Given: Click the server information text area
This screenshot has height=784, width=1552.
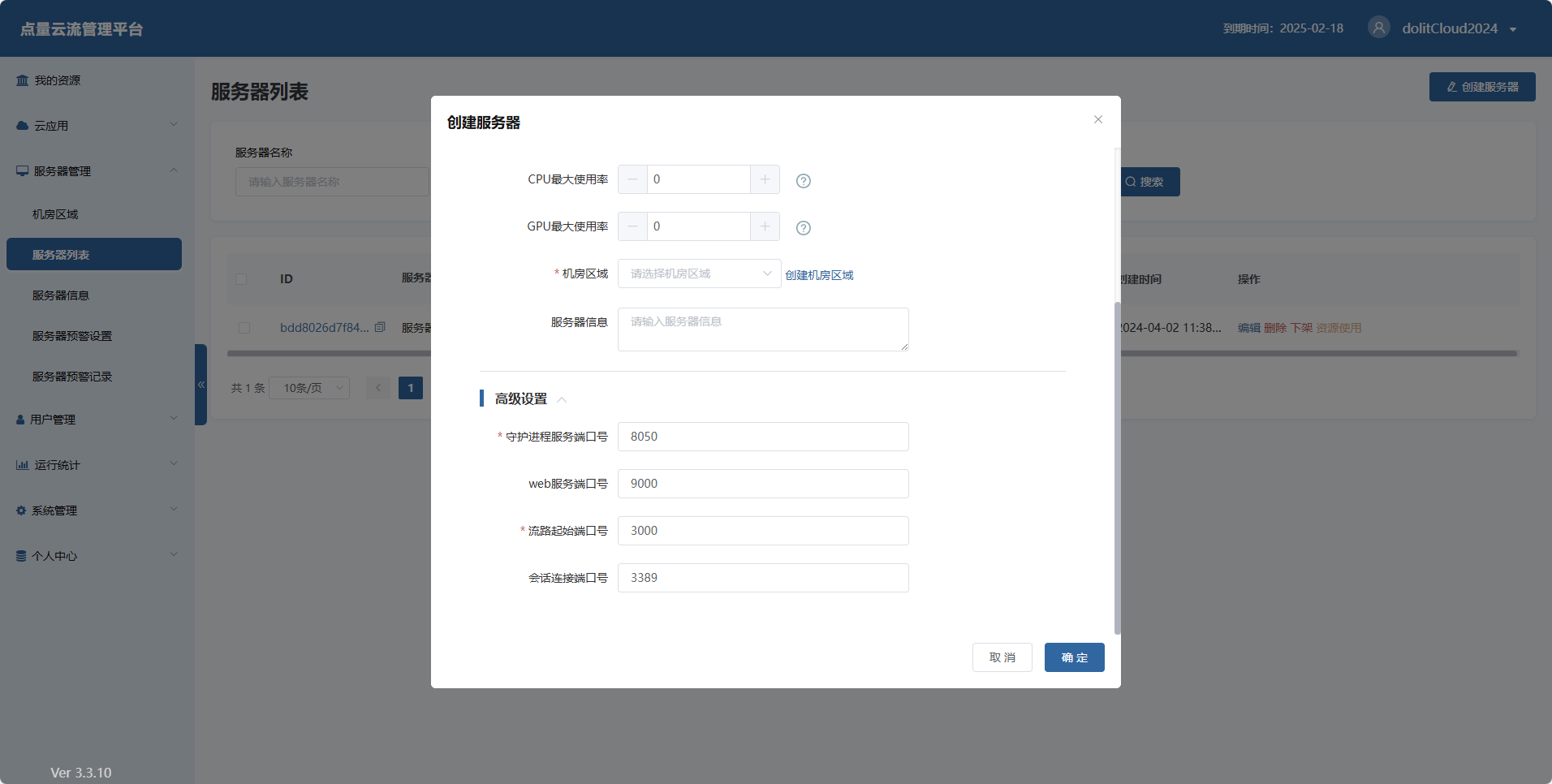Looking at the screenshot, I should pos(762,330).
